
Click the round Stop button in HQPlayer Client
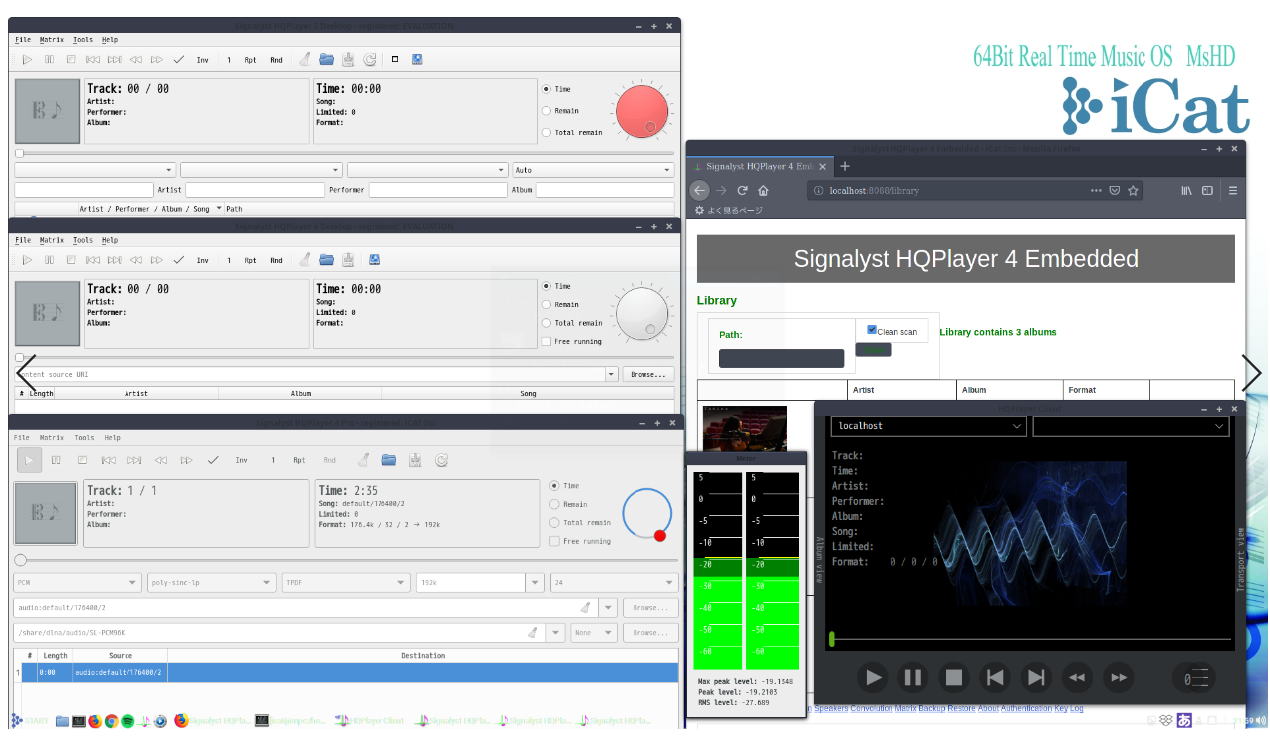click(954, 677)
